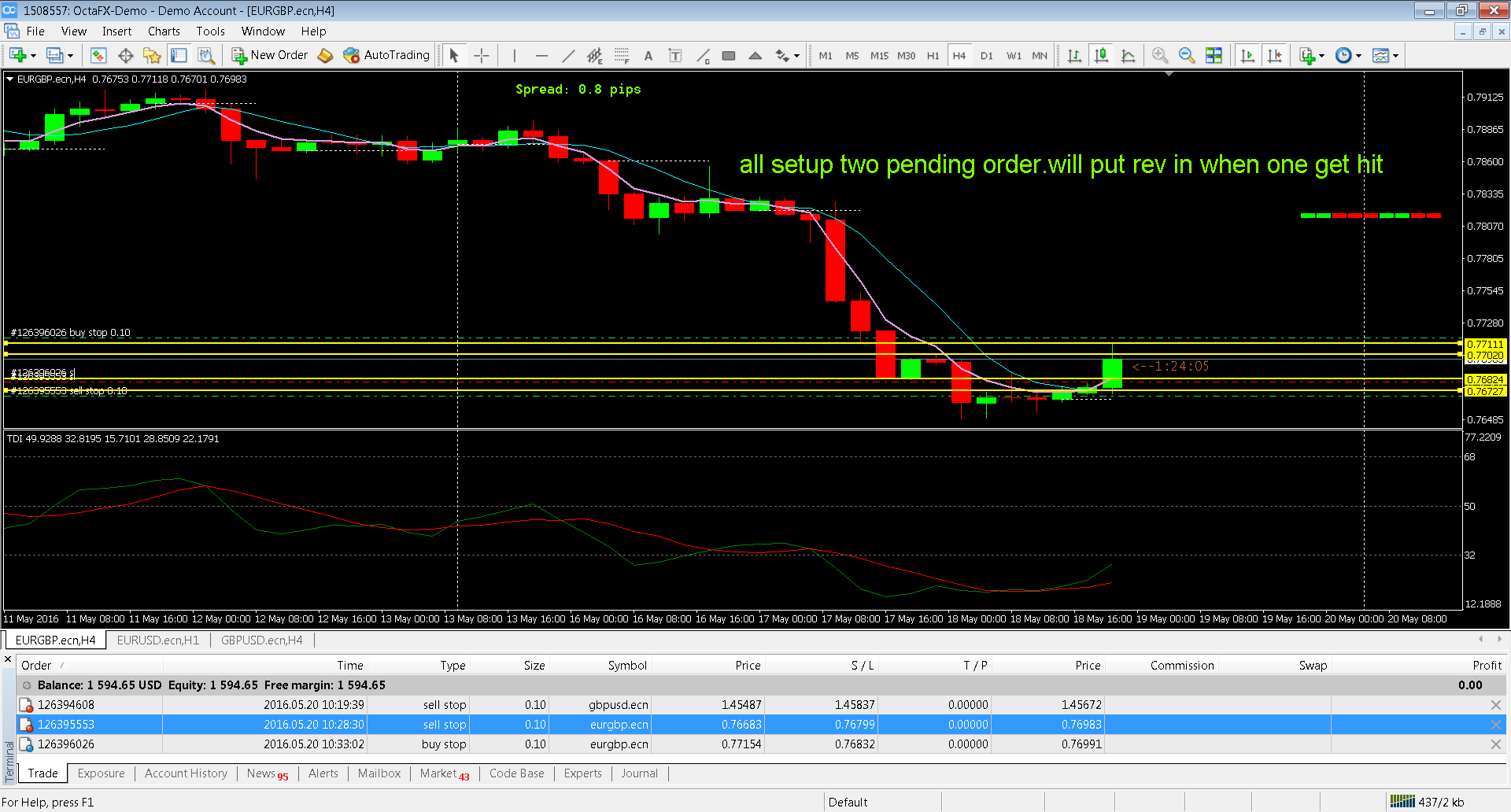Select the Crosshair tool

[x=482, y=55]
